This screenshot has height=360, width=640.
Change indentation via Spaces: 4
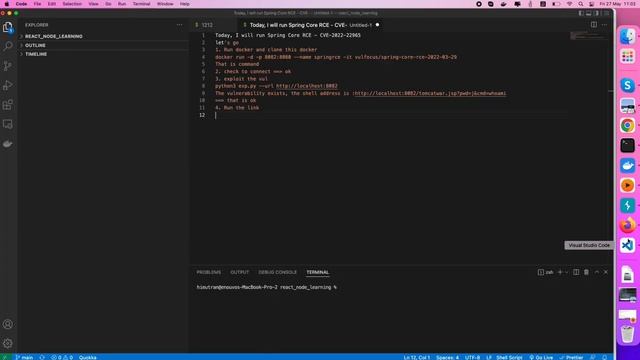tap(447, 357)
